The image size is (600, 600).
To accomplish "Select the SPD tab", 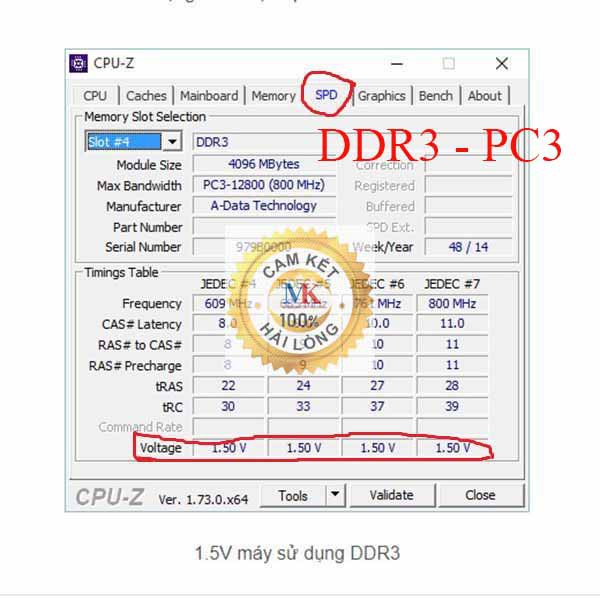I will (x=326, y=96).
